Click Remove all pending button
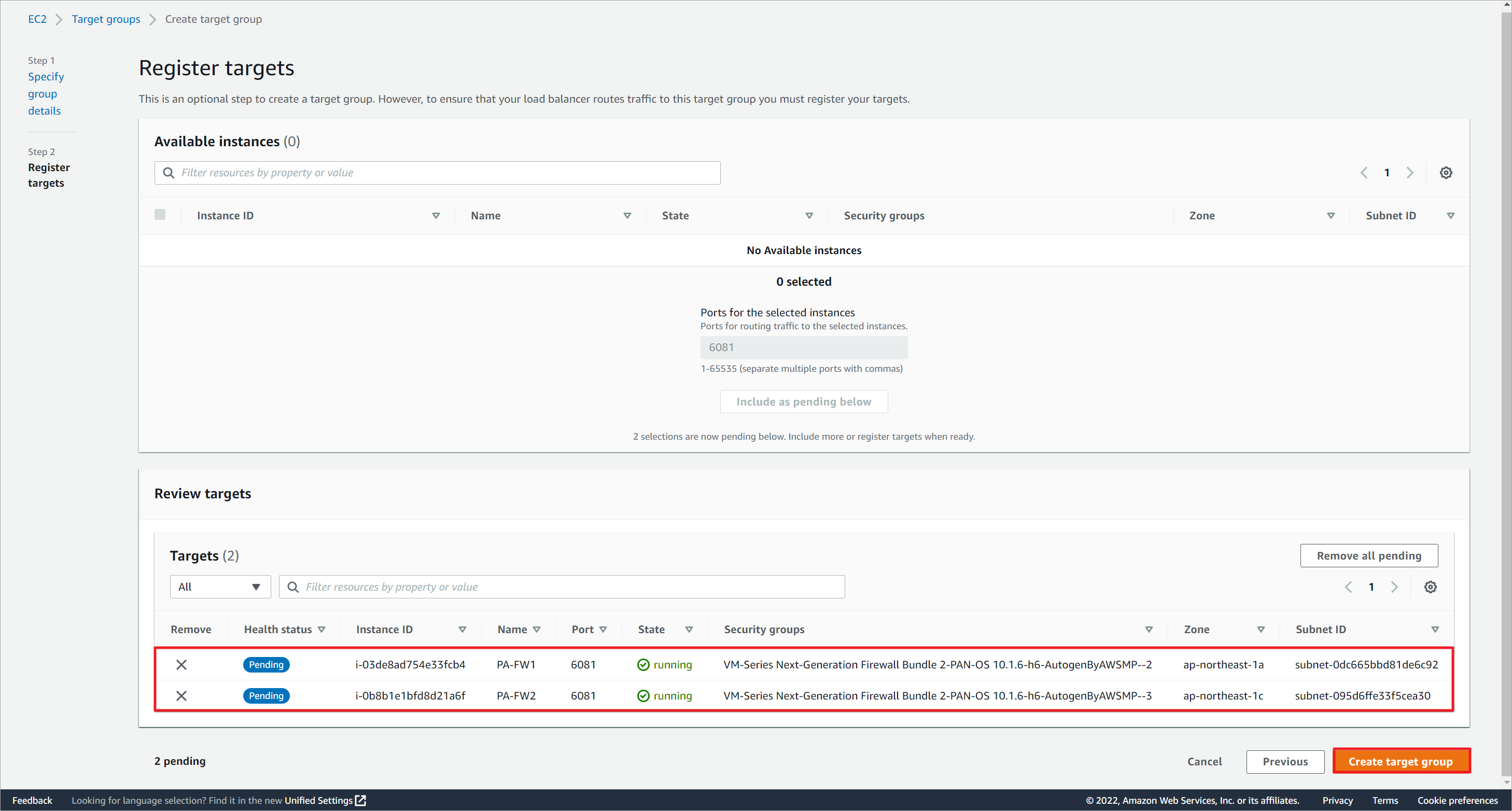1512x811 pixels. (1369, 555)
